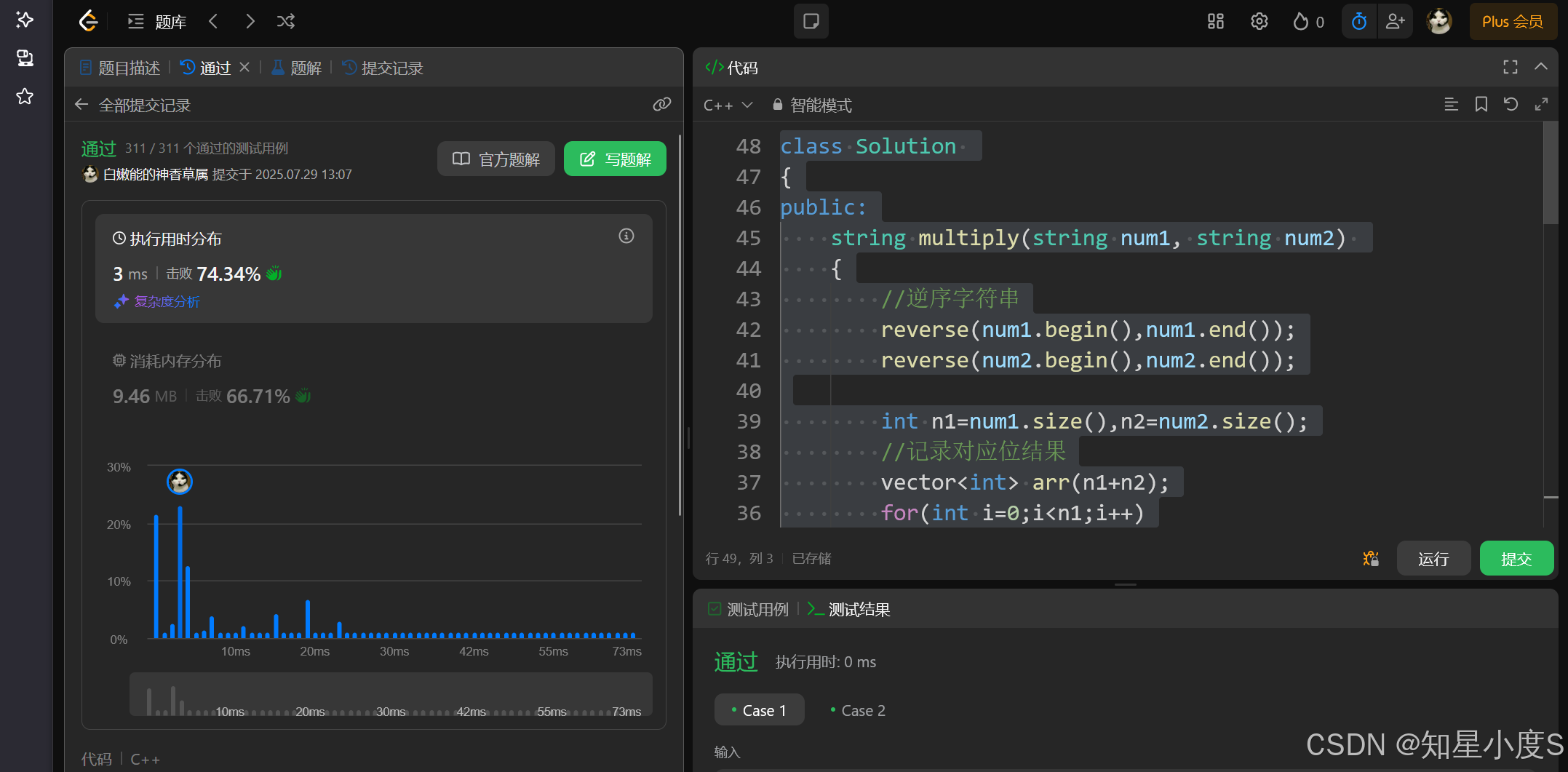Copy submission link icon
Screen dimensions: 1568x772
[x=661, y=105]
